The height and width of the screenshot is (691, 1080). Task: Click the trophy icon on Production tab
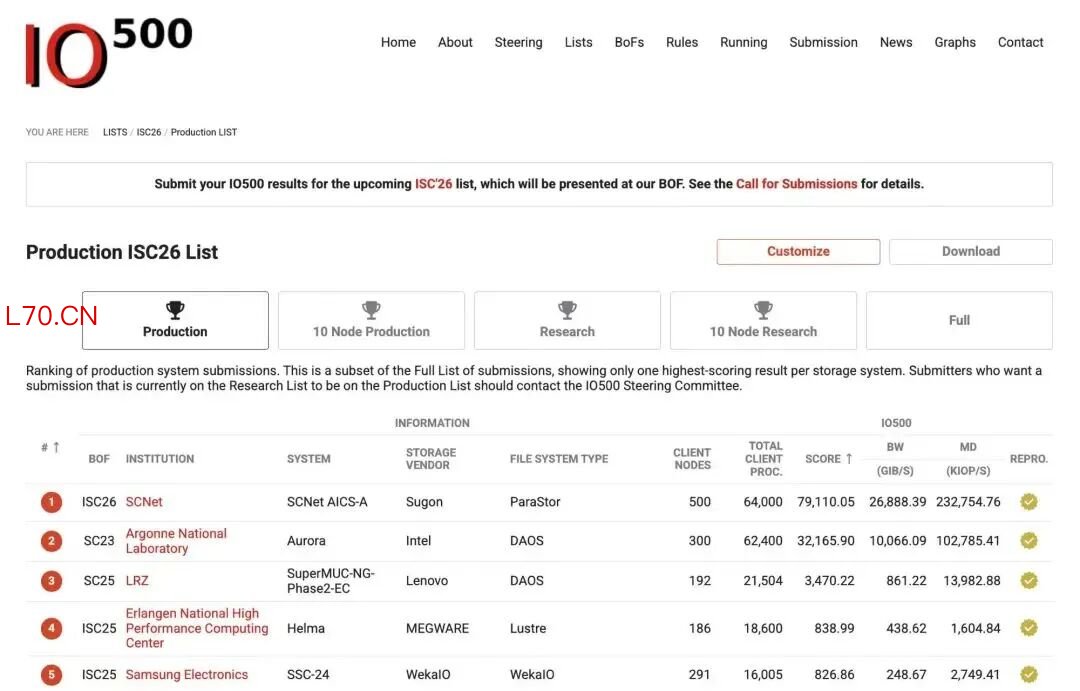[x=175, y=310]
